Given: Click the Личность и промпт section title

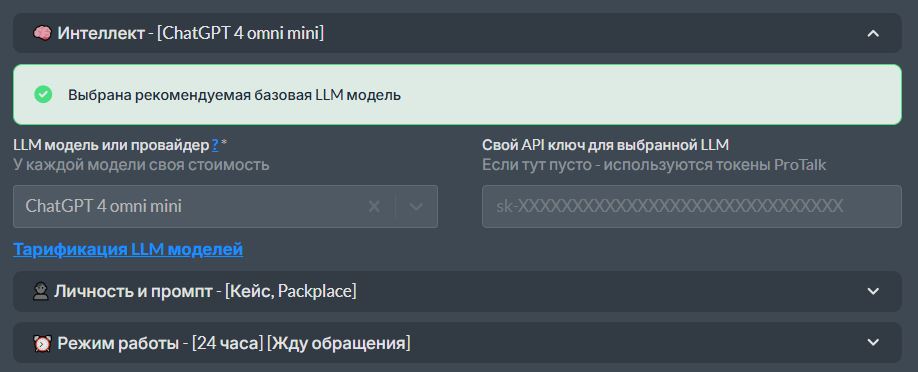Looking at the screenshot, I should (133, 291).
